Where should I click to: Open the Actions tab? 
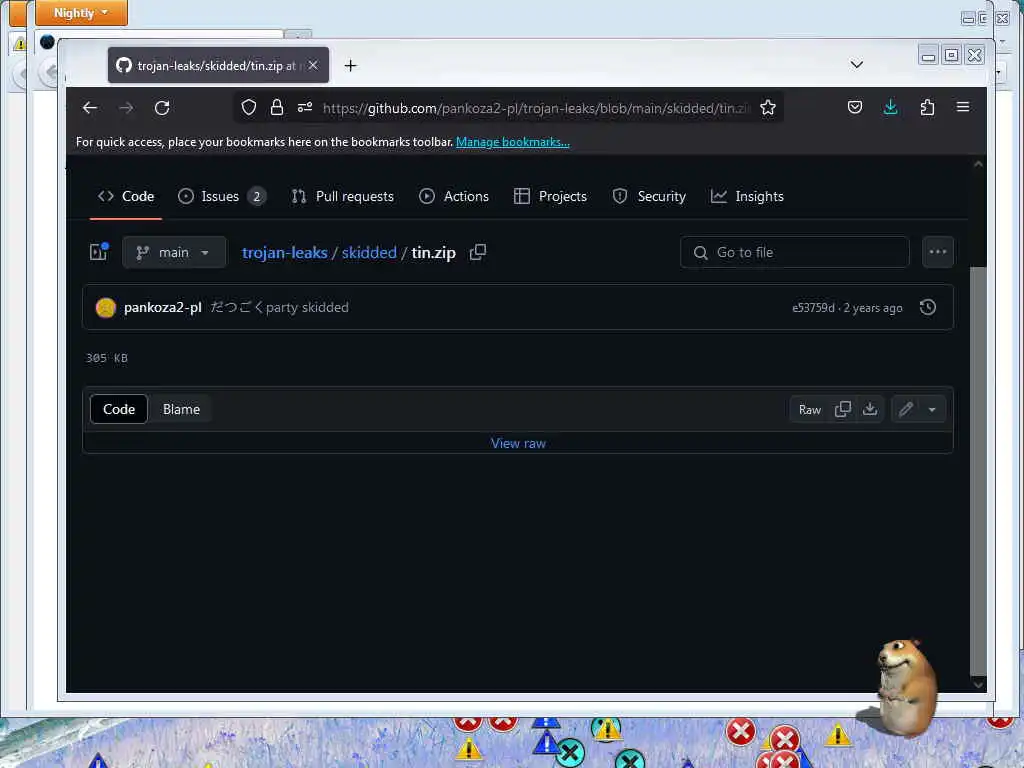[x=454, y=196]
